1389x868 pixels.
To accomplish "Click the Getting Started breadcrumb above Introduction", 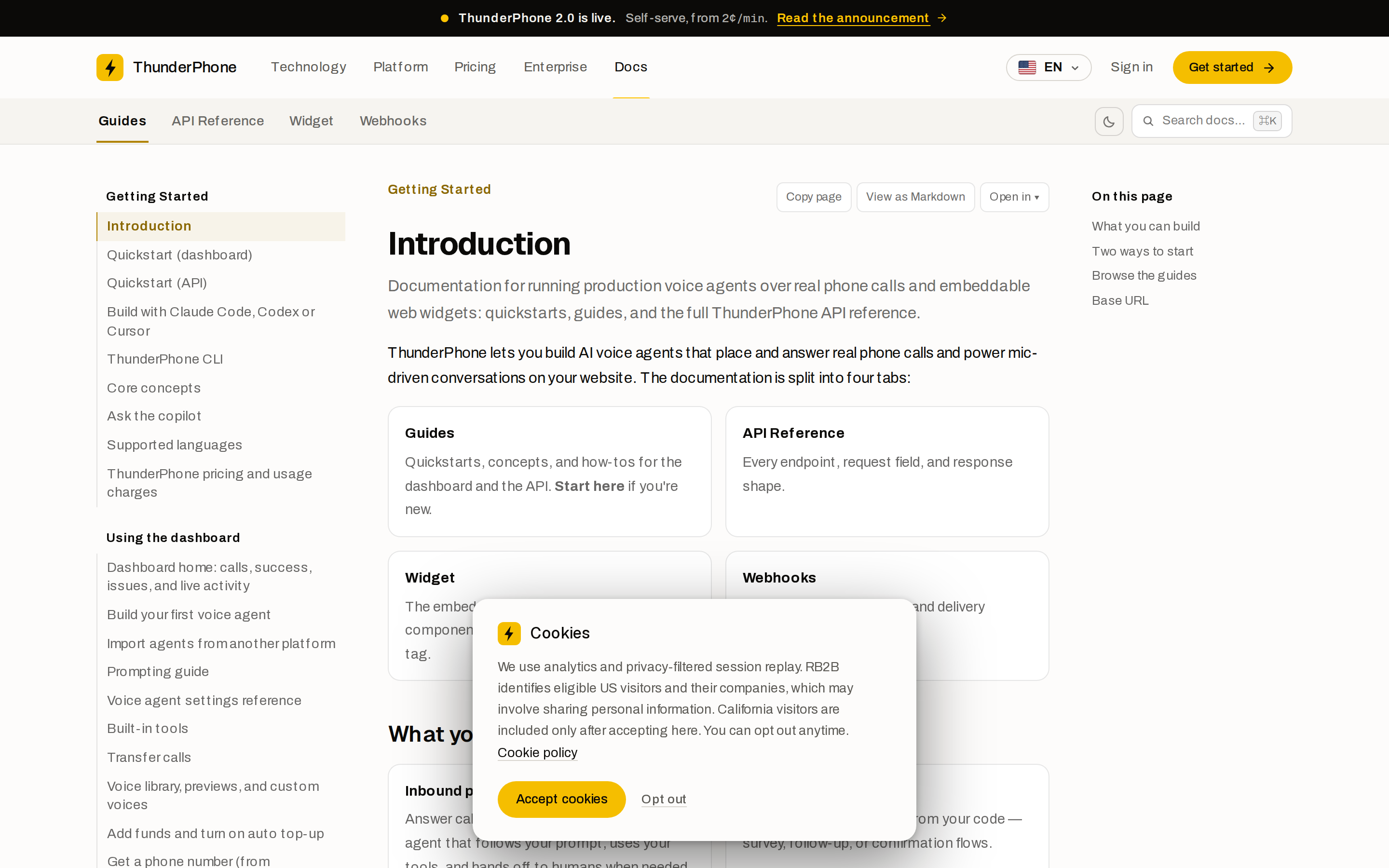I will [x=439, y=190].
